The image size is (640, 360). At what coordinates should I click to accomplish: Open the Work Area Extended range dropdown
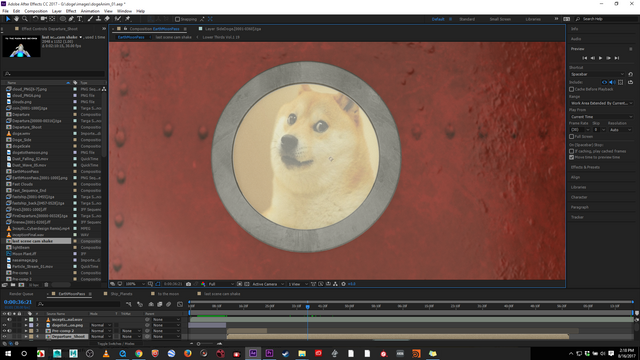[x=601, y=103]
